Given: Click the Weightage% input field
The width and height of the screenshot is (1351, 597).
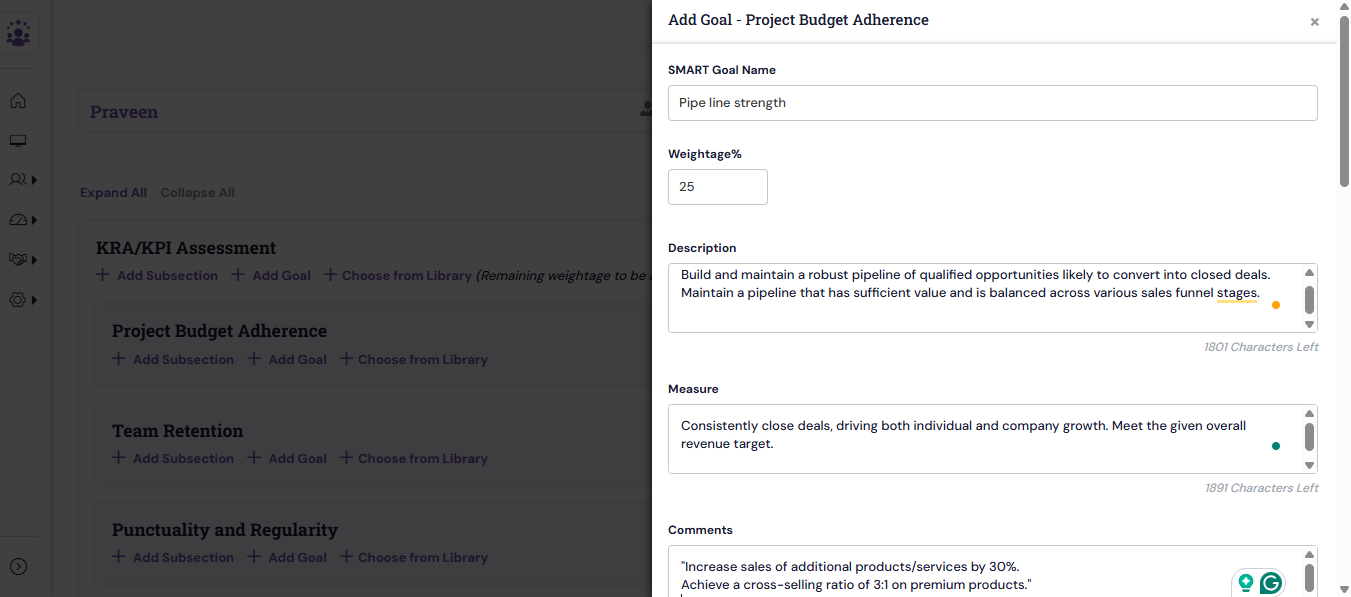Looking at the screenshot, I should 717,187.
